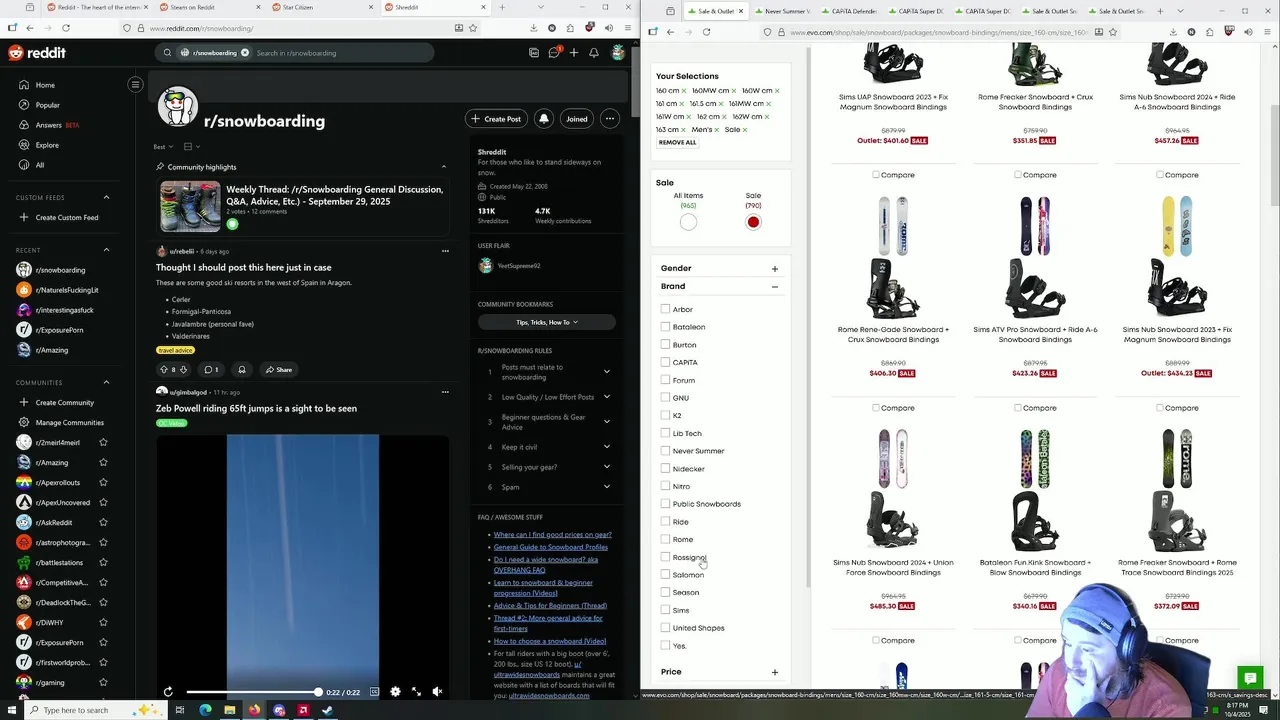Collapse Community highlights section
1280x720 pixels.
coord(444,167)
